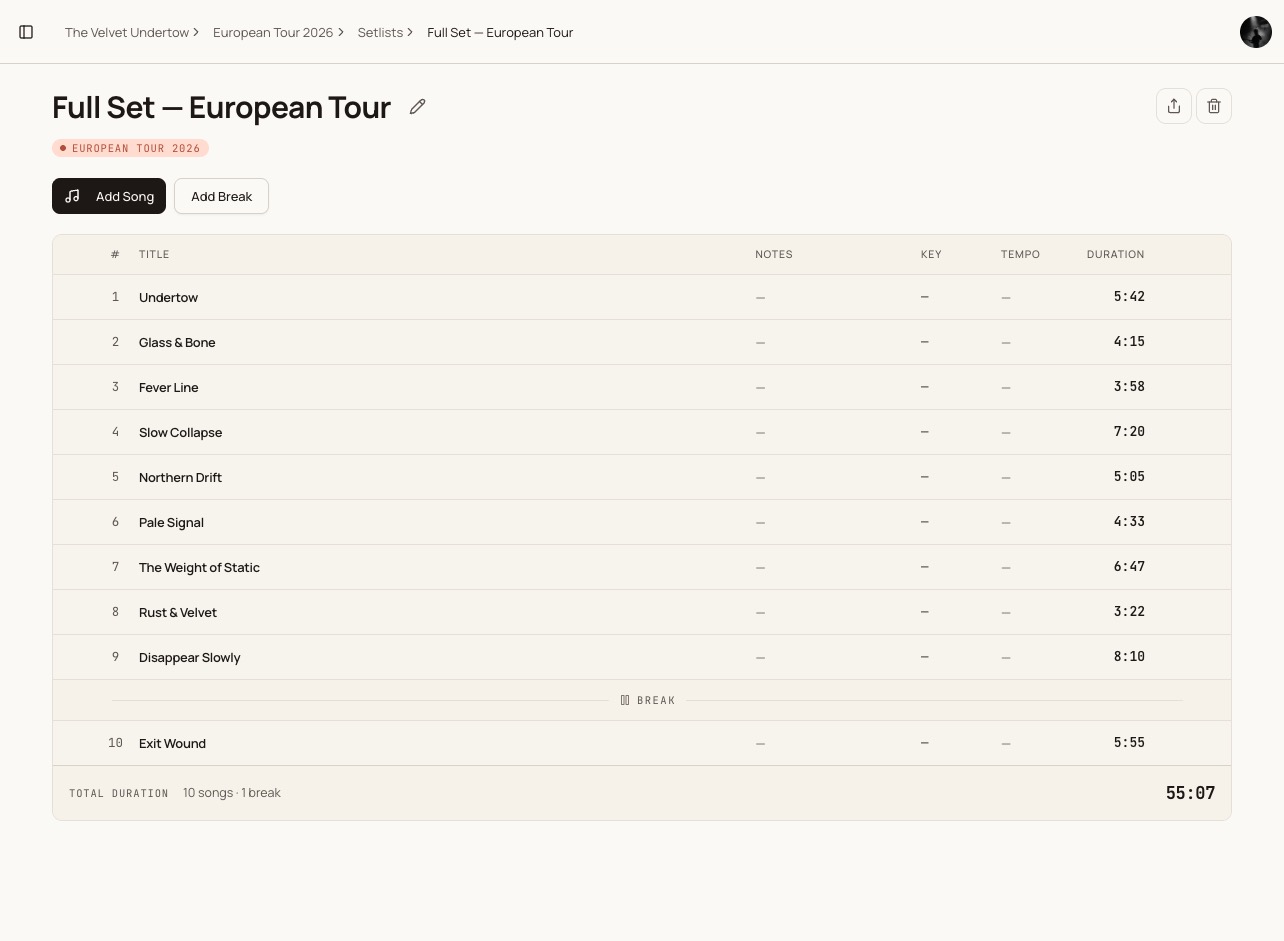The image size is (1284, 941).
Task: Select the Exit Wound song
Action: (x=172, y=743)
